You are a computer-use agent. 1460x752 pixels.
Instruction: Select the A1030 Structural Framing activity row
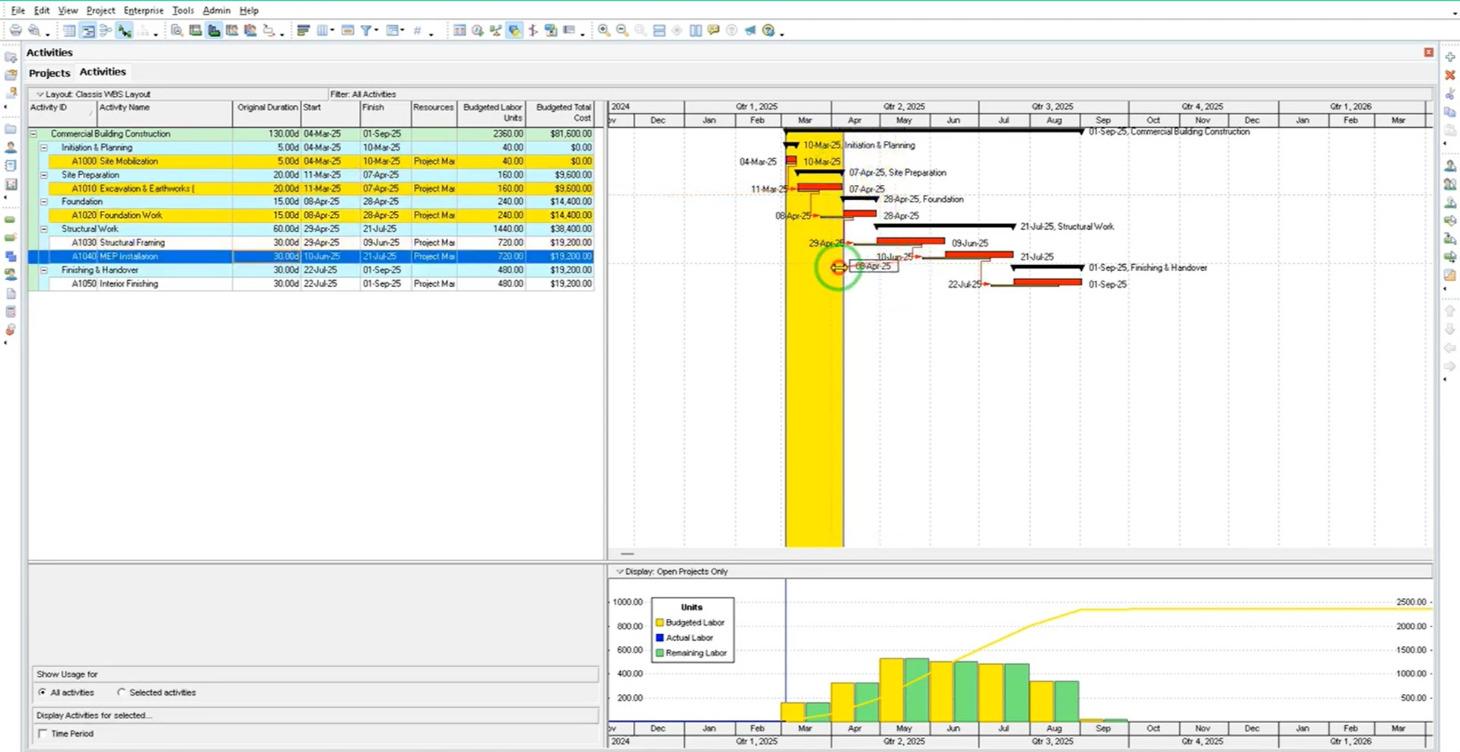tap(312, 243)
